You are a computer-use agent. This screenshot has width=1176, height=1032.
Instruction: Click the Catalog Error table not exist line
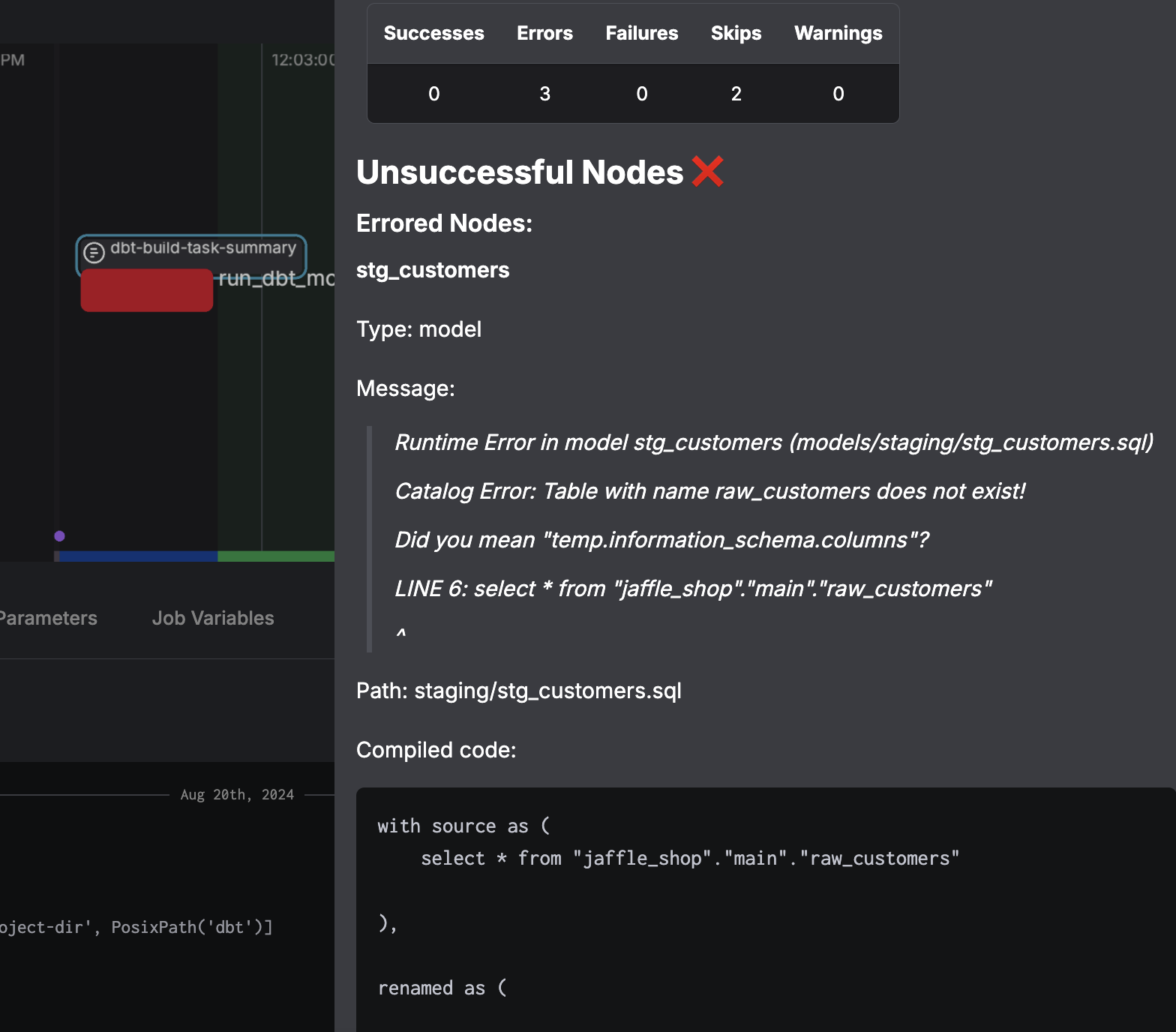click(709, 491)
